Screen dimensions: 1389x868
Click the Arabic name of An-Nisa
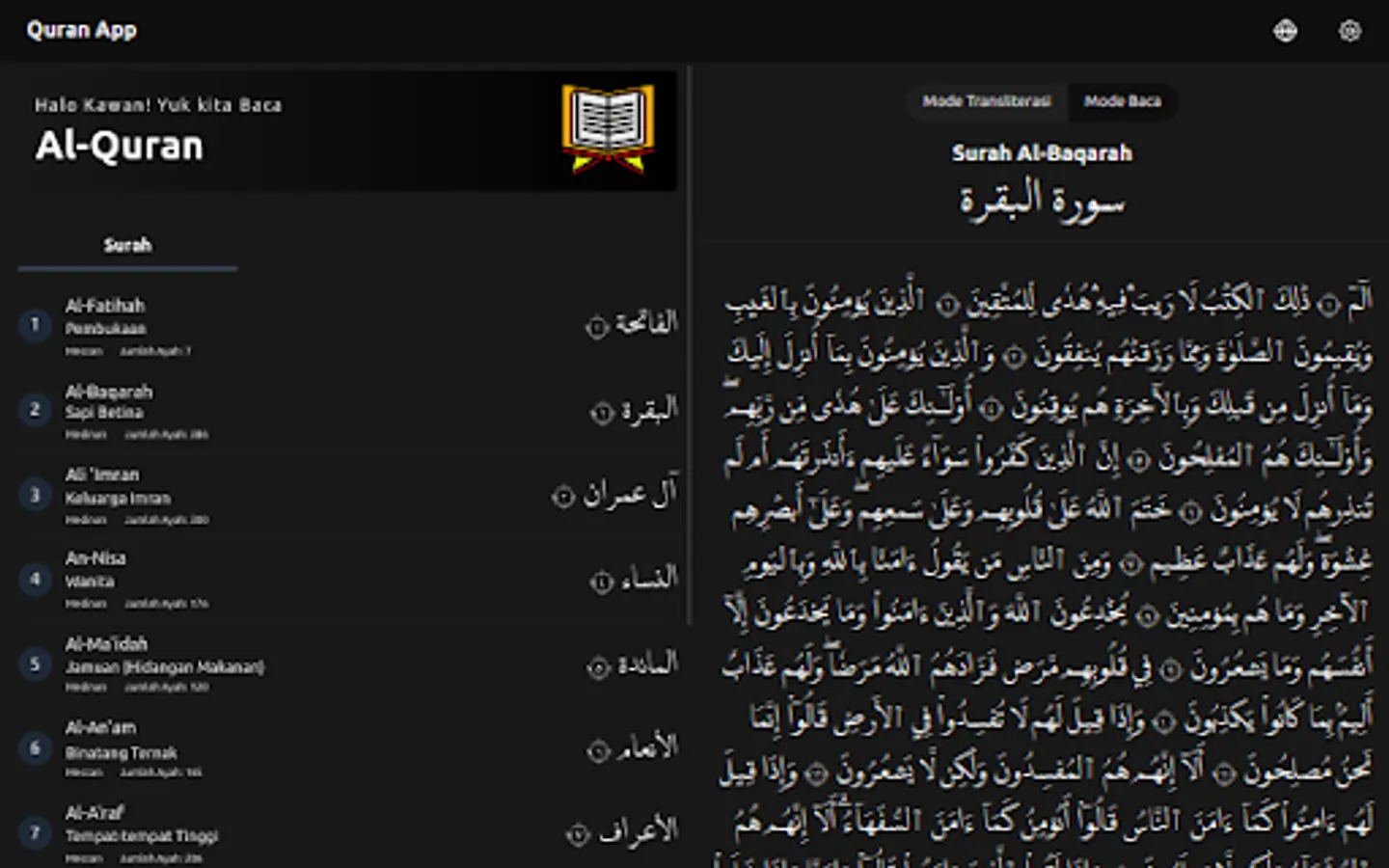tap(635, 579)
